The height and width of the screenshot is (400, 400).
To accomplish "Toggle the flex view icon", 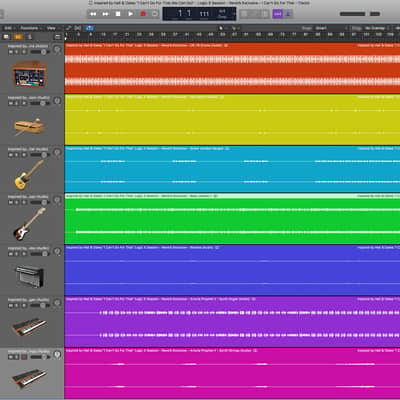I will (78, 28).
